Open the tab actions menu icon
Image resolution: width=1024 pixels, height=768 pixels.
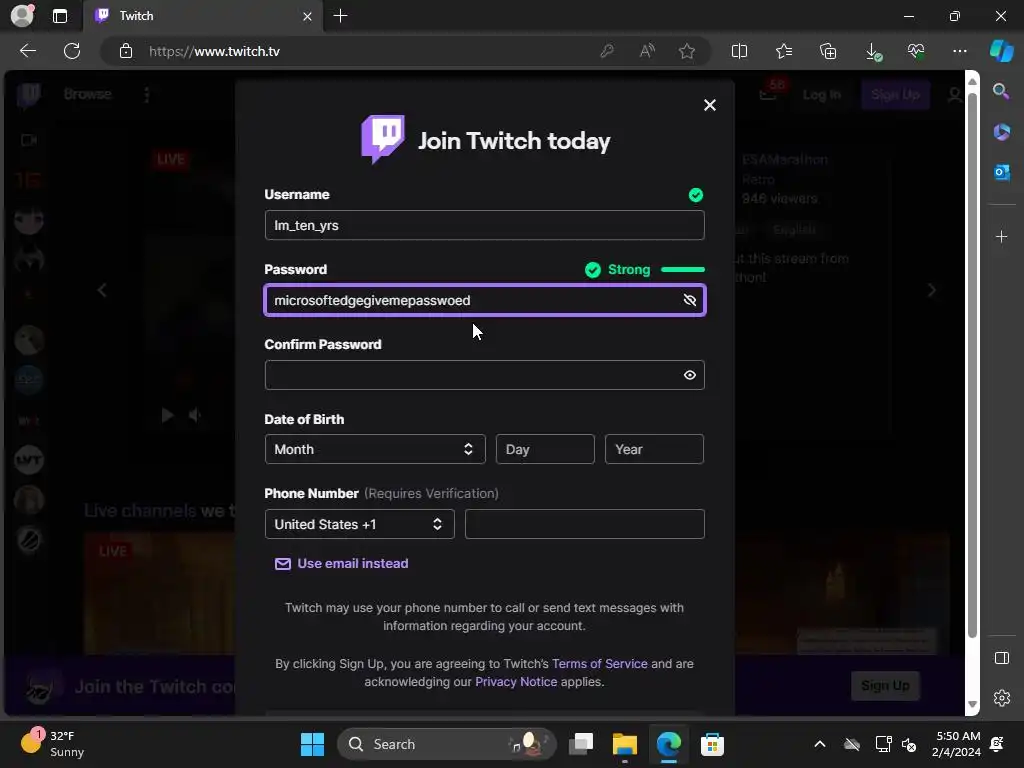(x=59, y=16)
